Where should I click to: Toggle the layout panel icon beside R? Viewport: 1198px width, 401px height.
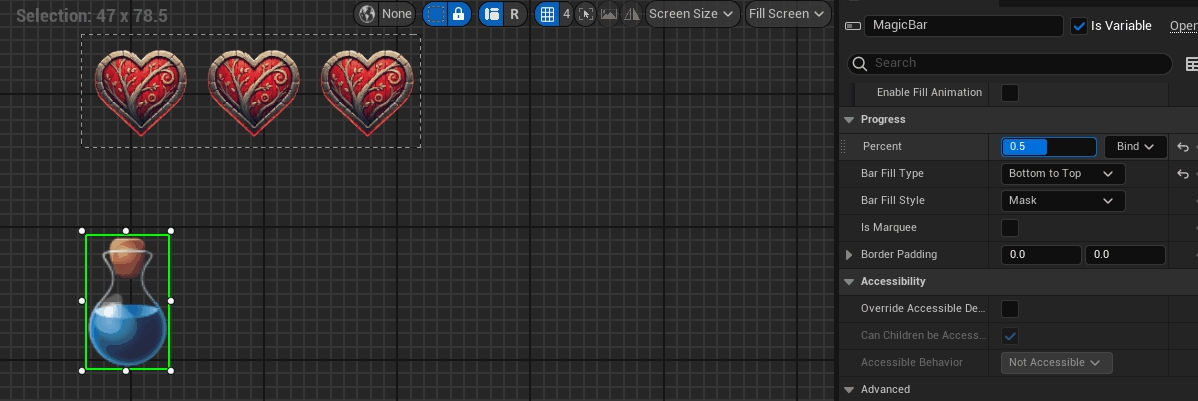pyautogui.click(x=491, y=14)
